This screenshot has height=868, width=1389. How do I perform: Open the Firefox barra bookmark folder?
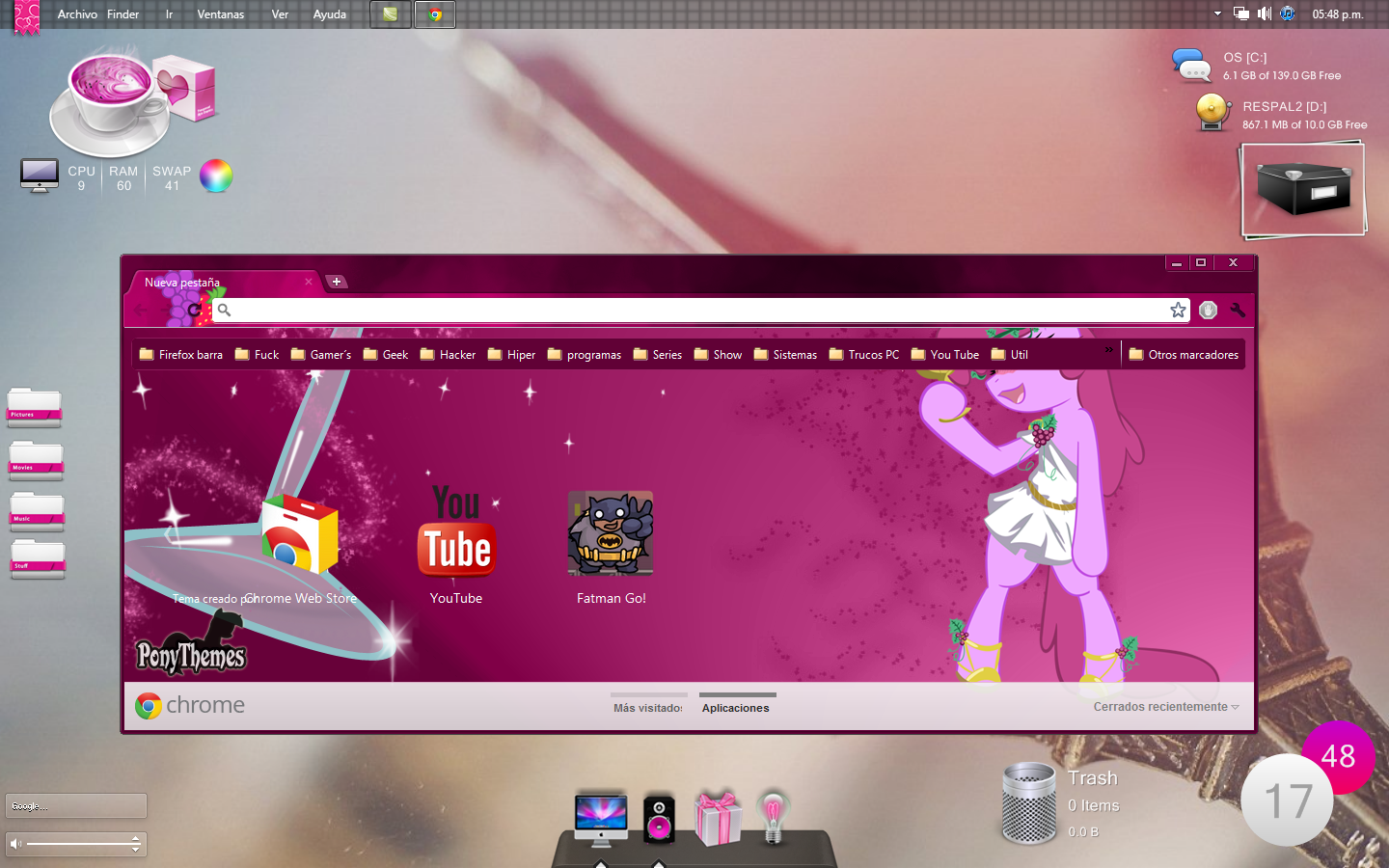(x=181, y=354)
